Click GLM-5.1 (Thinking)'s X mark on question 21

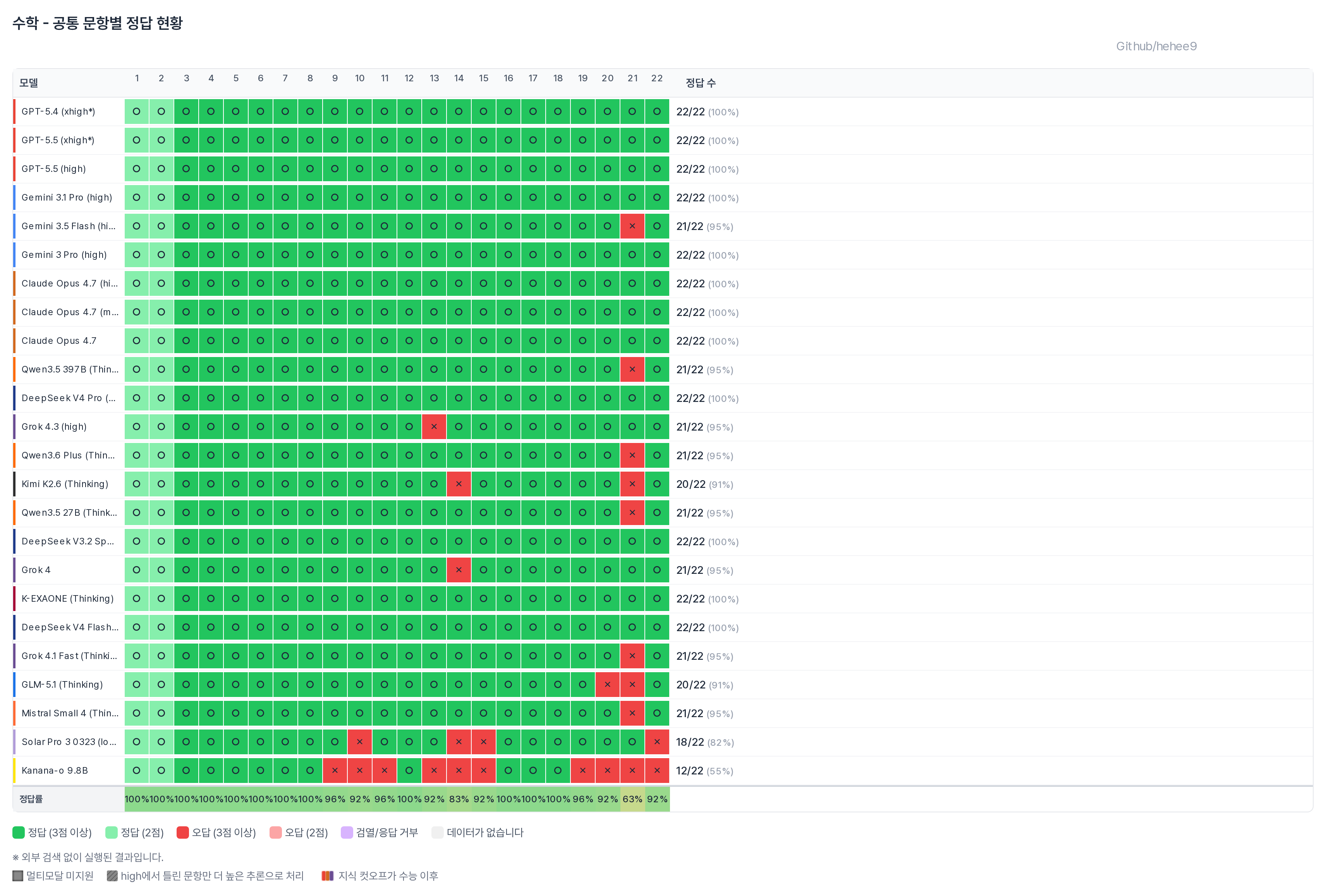point(632,685)
